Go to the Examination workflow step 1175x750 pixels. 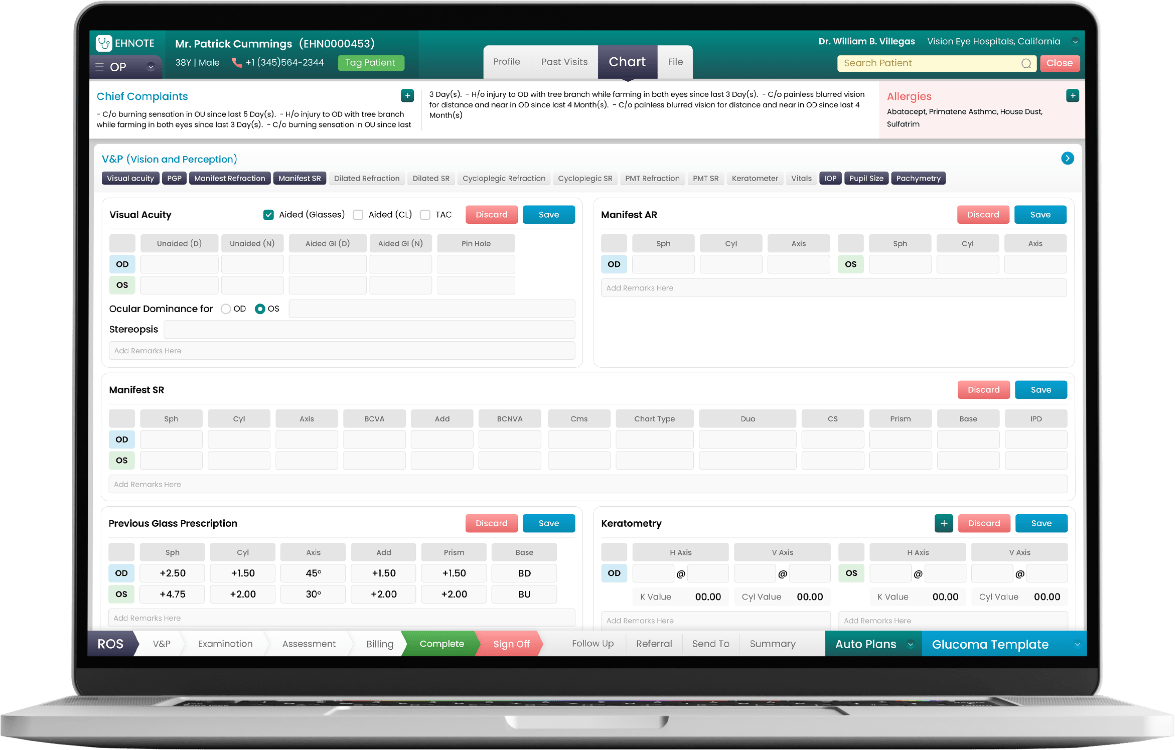click(225, 644)
